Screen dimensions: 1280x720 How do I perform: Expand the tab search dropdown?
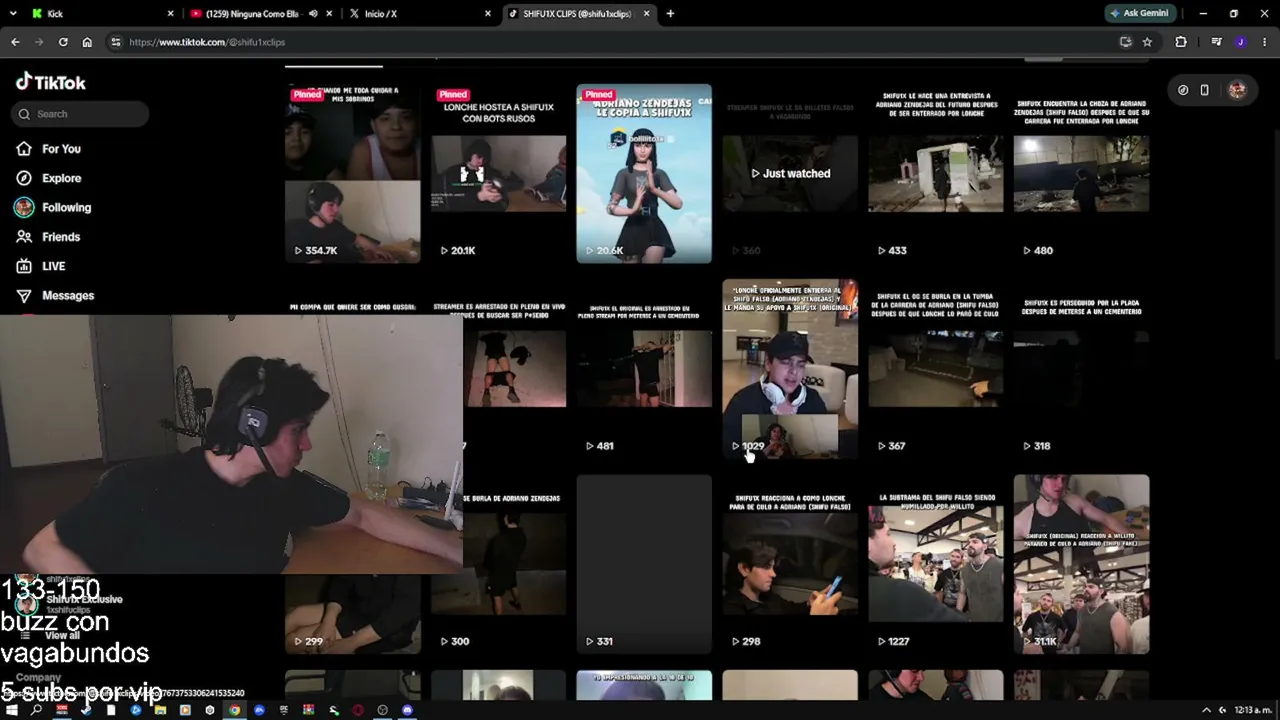[12, 14]
